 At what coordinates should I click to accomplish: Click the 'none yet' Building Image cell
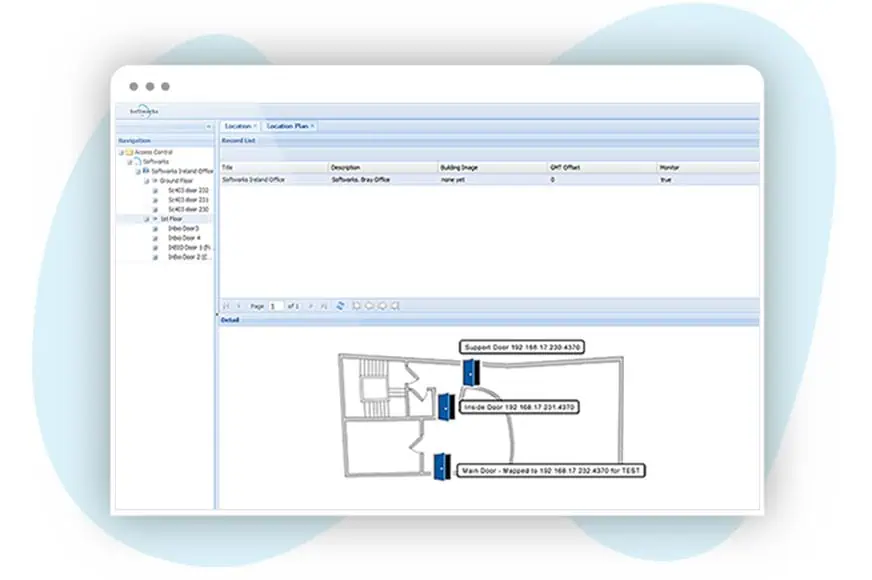coord(453,180)
